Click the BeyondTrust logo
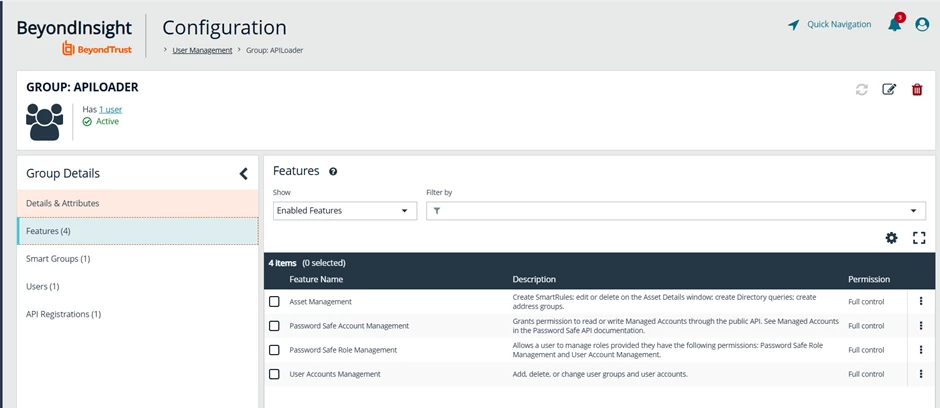Image resolution: width=940 pixels, height=408 pixels. (x=97, y=49)
